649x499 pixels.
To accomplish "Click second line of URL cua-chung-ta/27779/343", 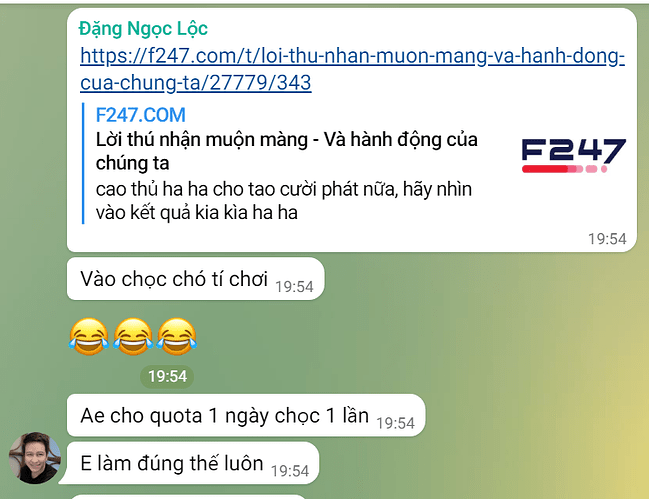I will pos(195,83).
